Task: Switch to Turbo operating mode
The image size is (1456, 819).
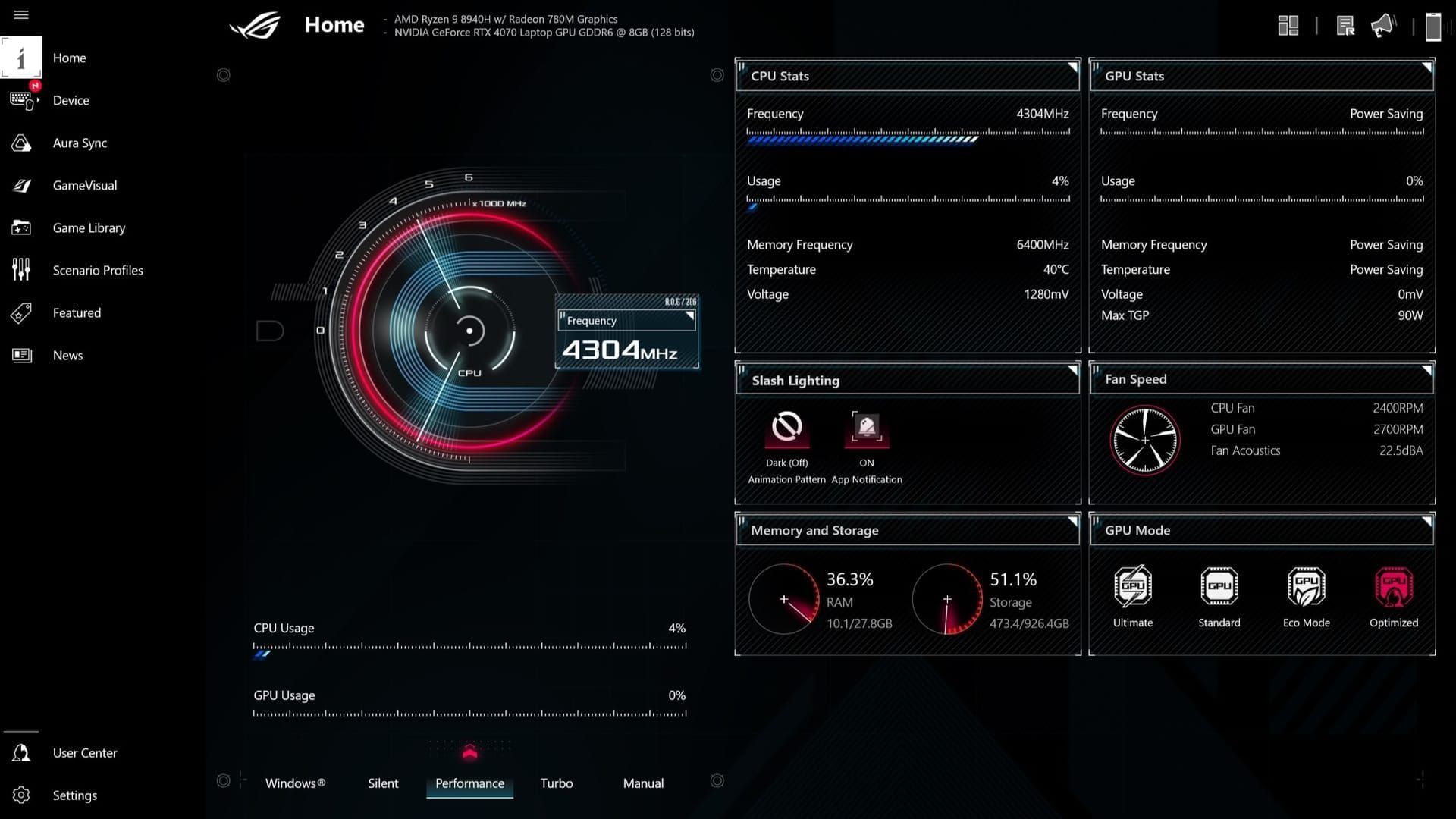Action: (x=556, y=783)
